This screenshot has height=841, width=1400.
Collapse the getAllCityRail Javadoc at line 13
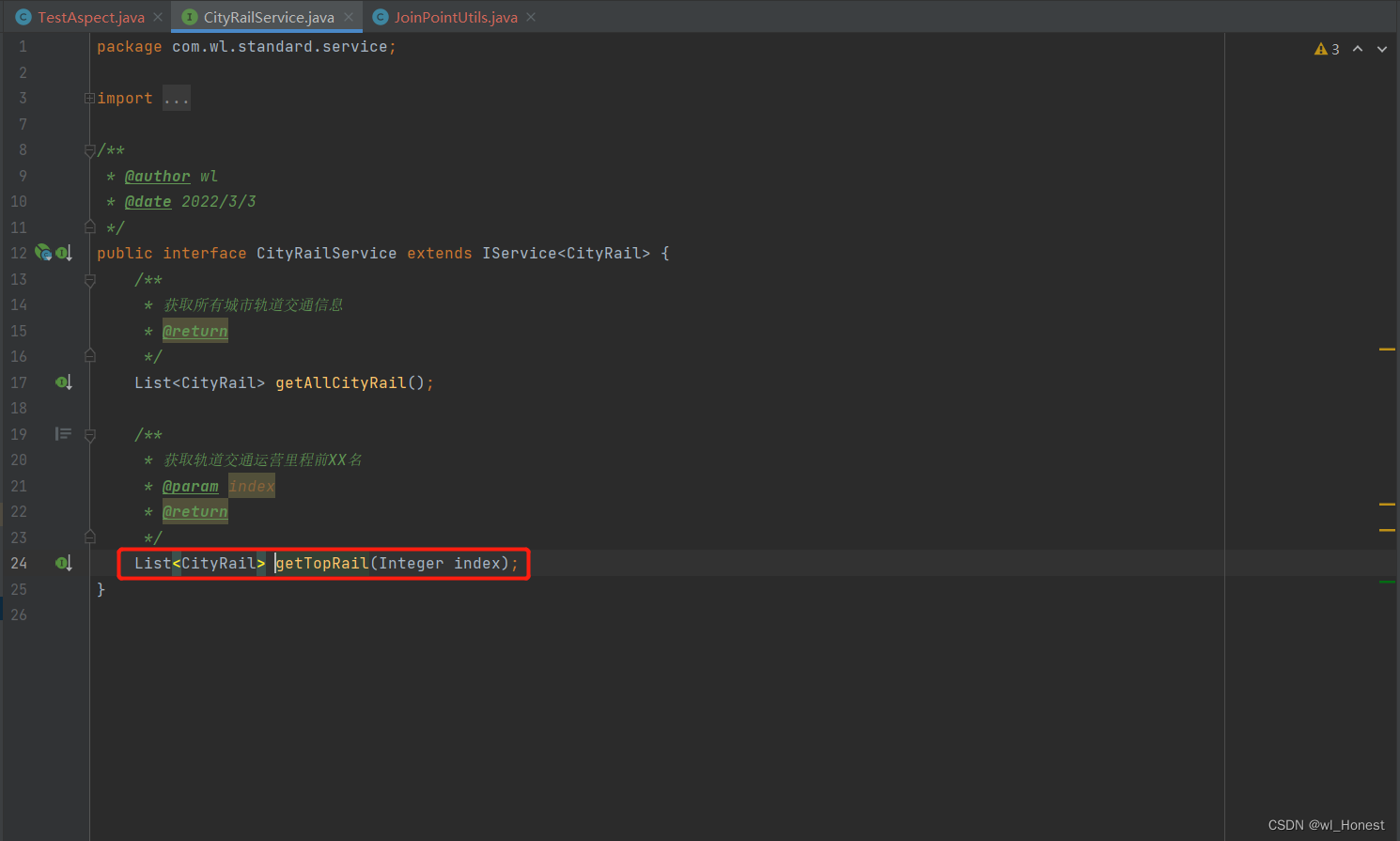click(90, 280)
